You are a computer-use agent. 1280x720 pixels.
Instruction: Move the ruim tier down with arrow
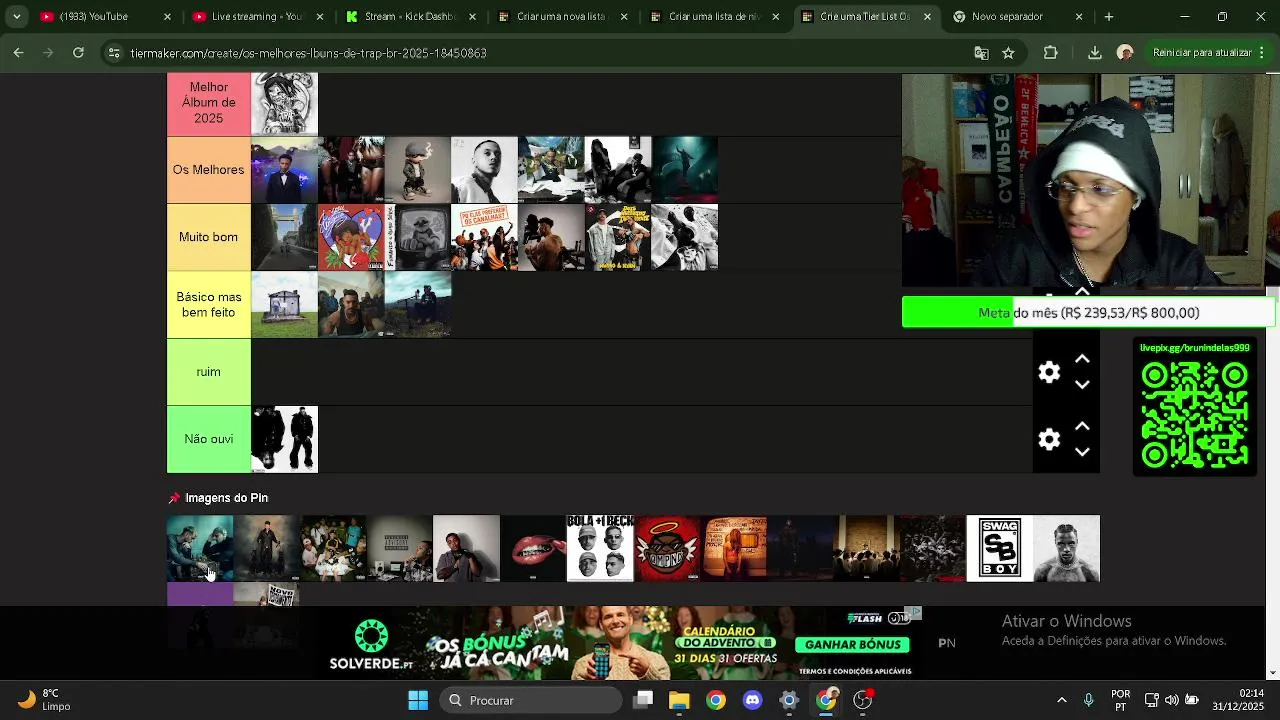(1082, 385)
